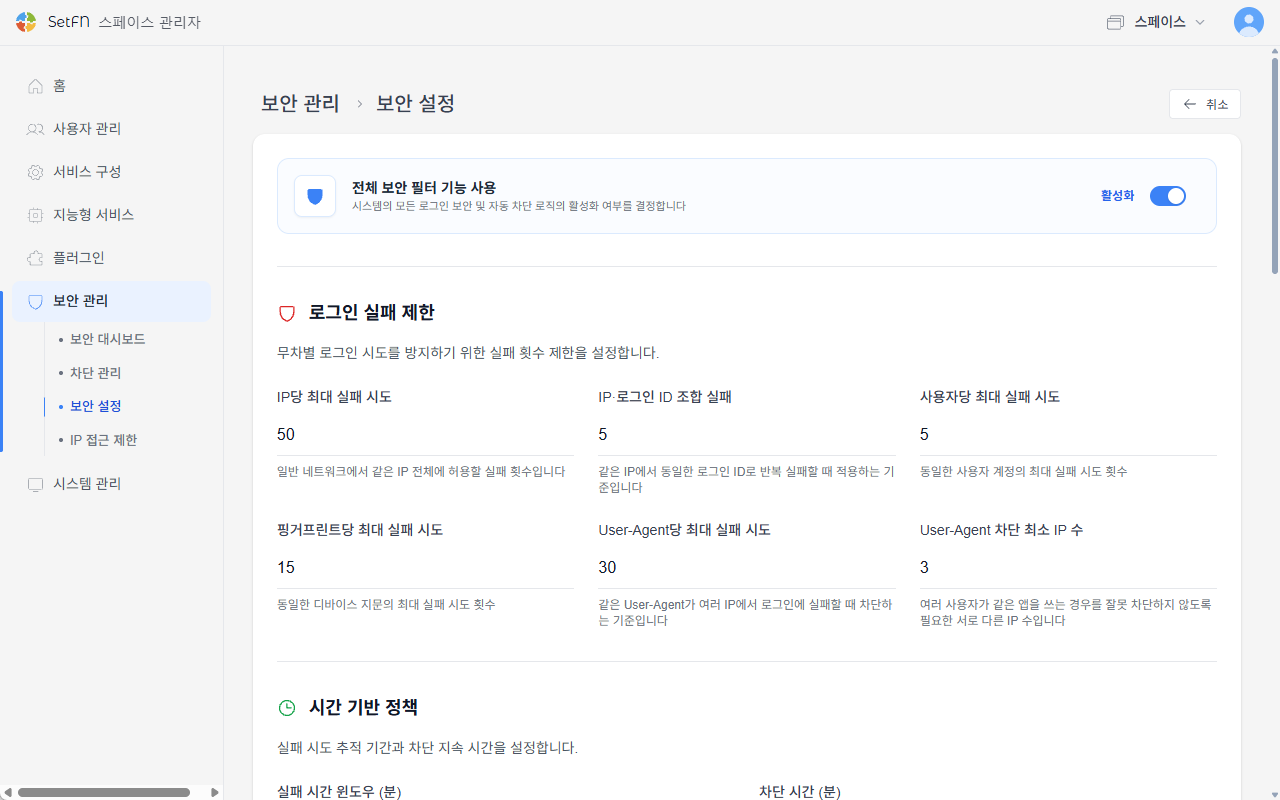Click the sidebar scrollbar right arrow
Viewport: 1280px width, 800px height.
pos(214,792)
